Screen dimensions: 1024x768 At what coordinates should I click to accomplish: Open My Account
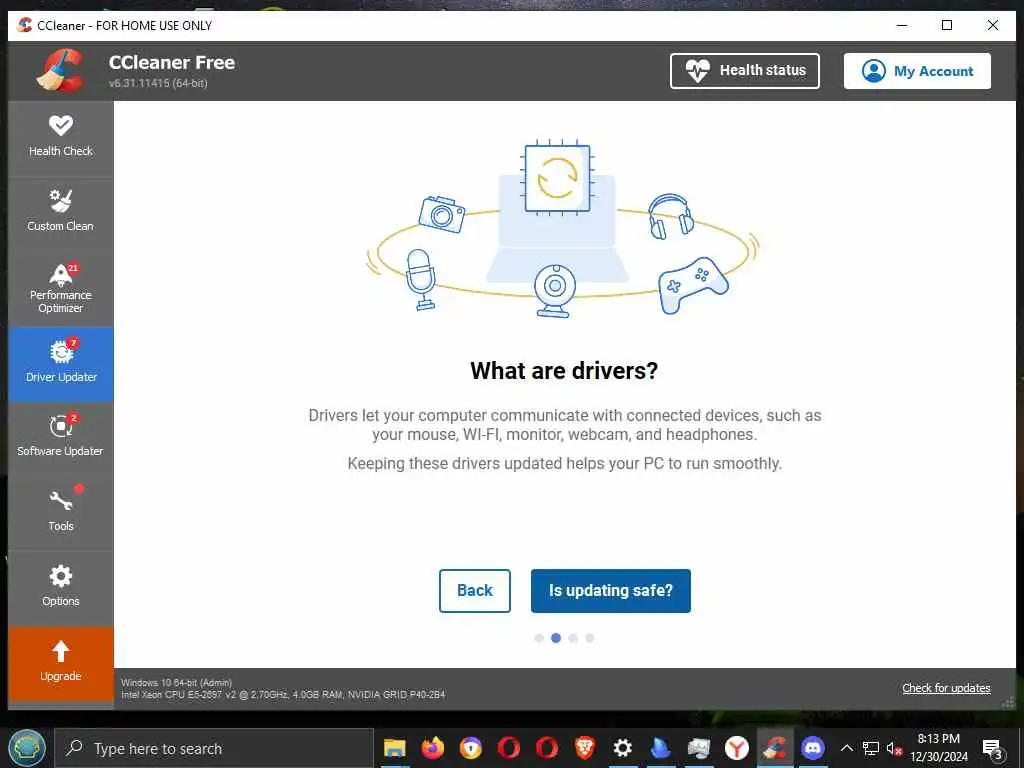coord(917,71)
